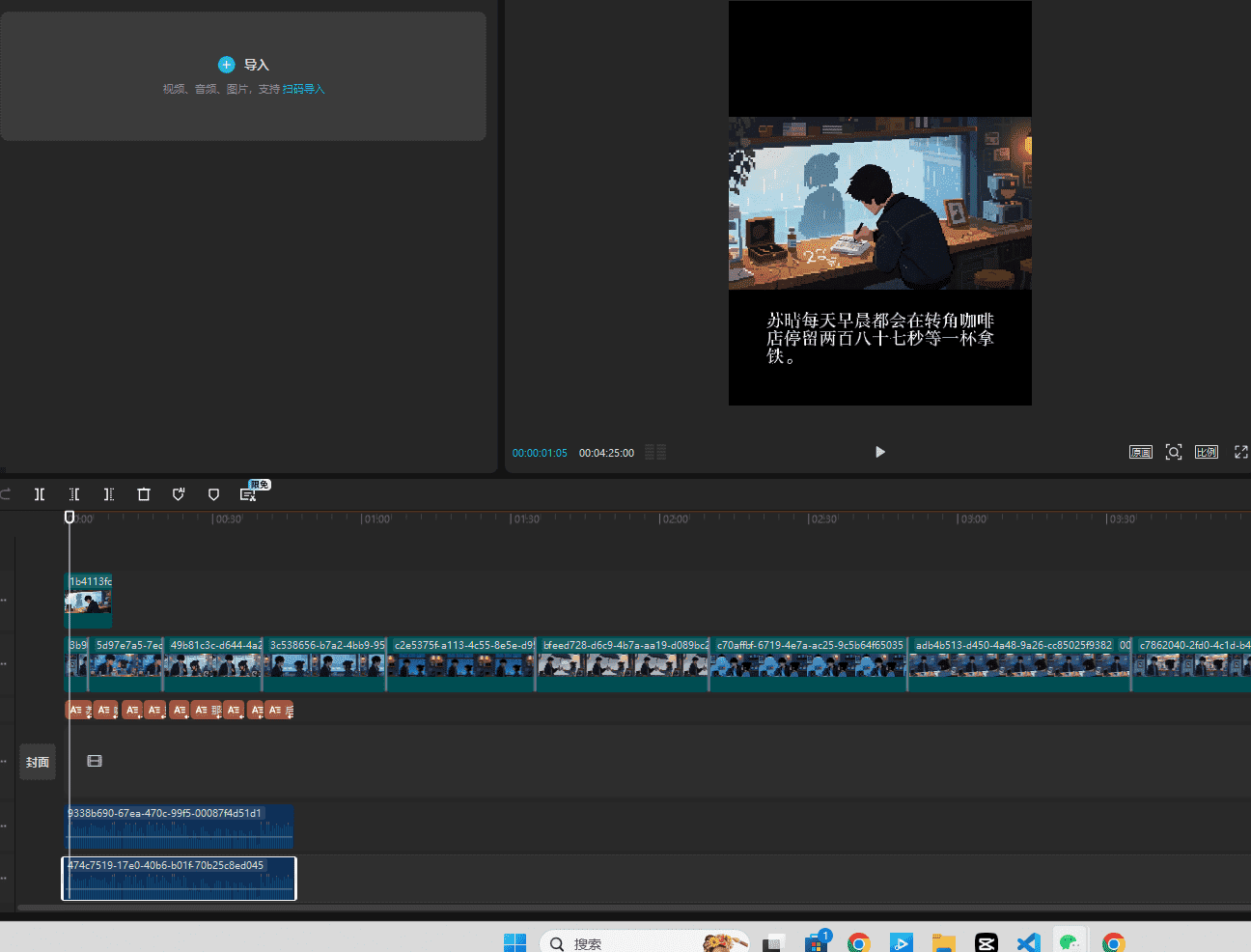Select the Delete left (trim left) tool
The width and height of the screenshot is (1251, 952).
[x=74, y=494]
